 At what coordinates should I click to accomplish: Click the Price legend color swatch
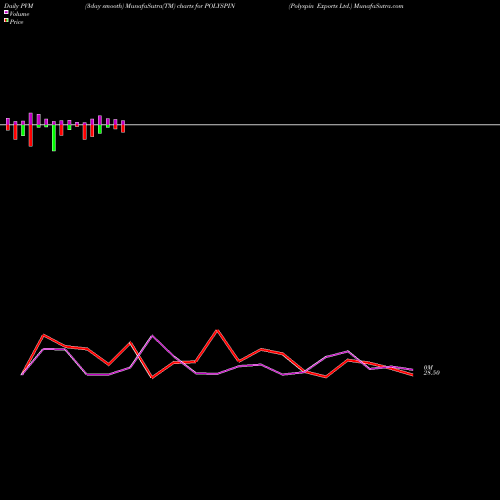[x=6, y=20]
